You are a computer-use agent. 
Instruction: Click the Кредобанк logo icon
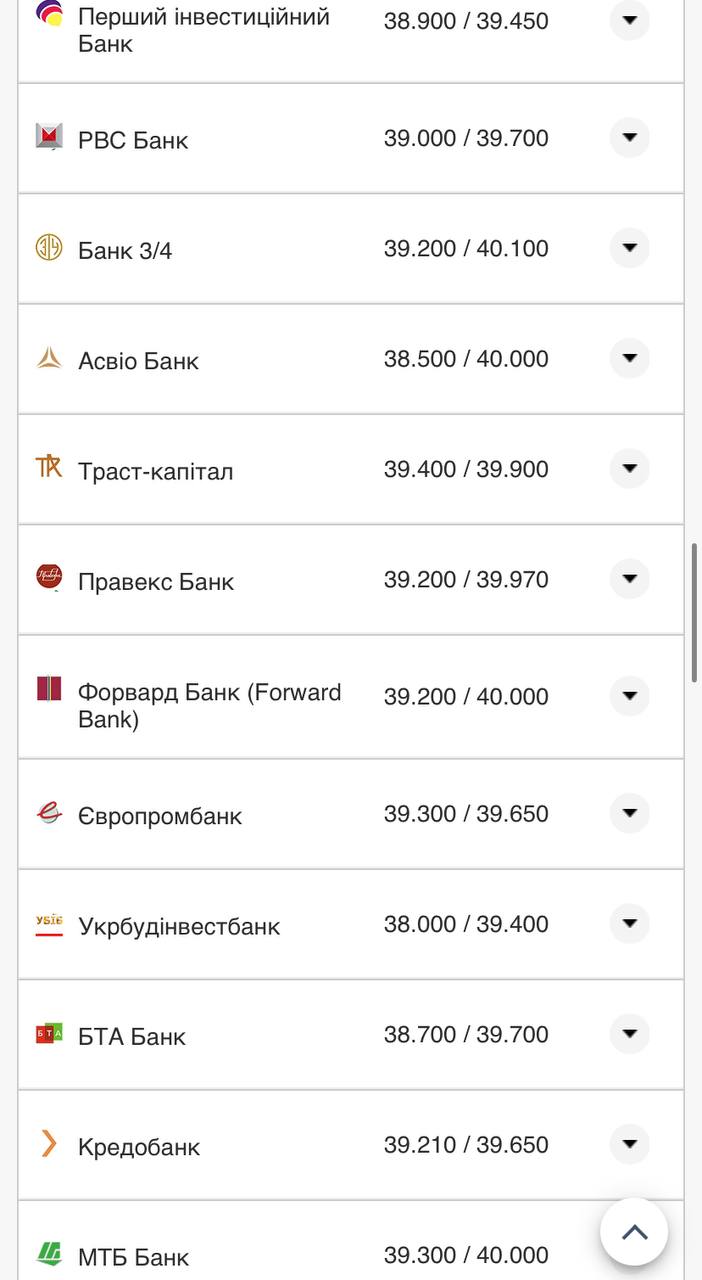point(49,1144)
